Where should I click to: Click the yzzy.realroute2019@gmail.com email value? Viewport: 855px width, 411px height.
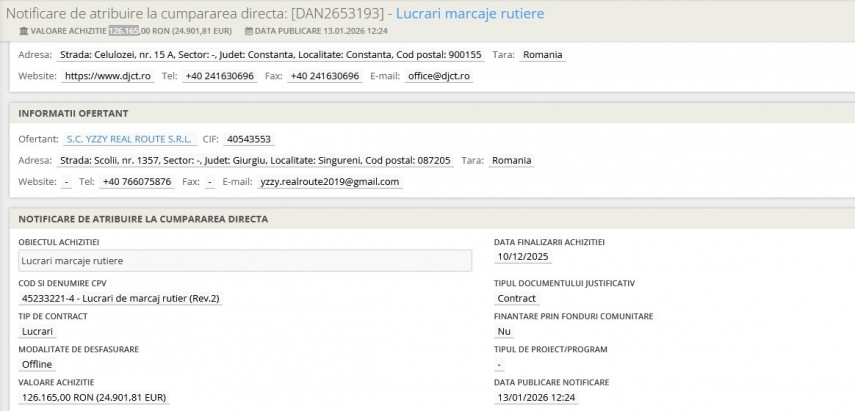click(x=329, y=182)
